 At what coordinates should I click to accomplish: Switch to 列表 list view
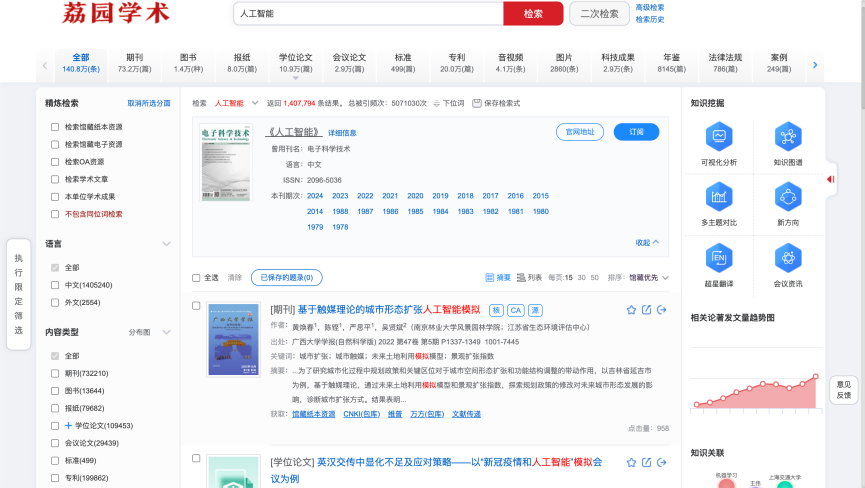[x=529, y=277]
